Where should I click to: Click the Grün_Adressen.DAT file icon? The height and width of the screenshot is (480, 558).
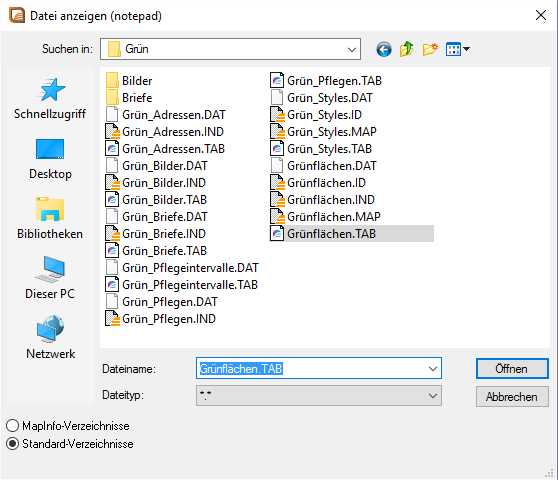[112, 115]
